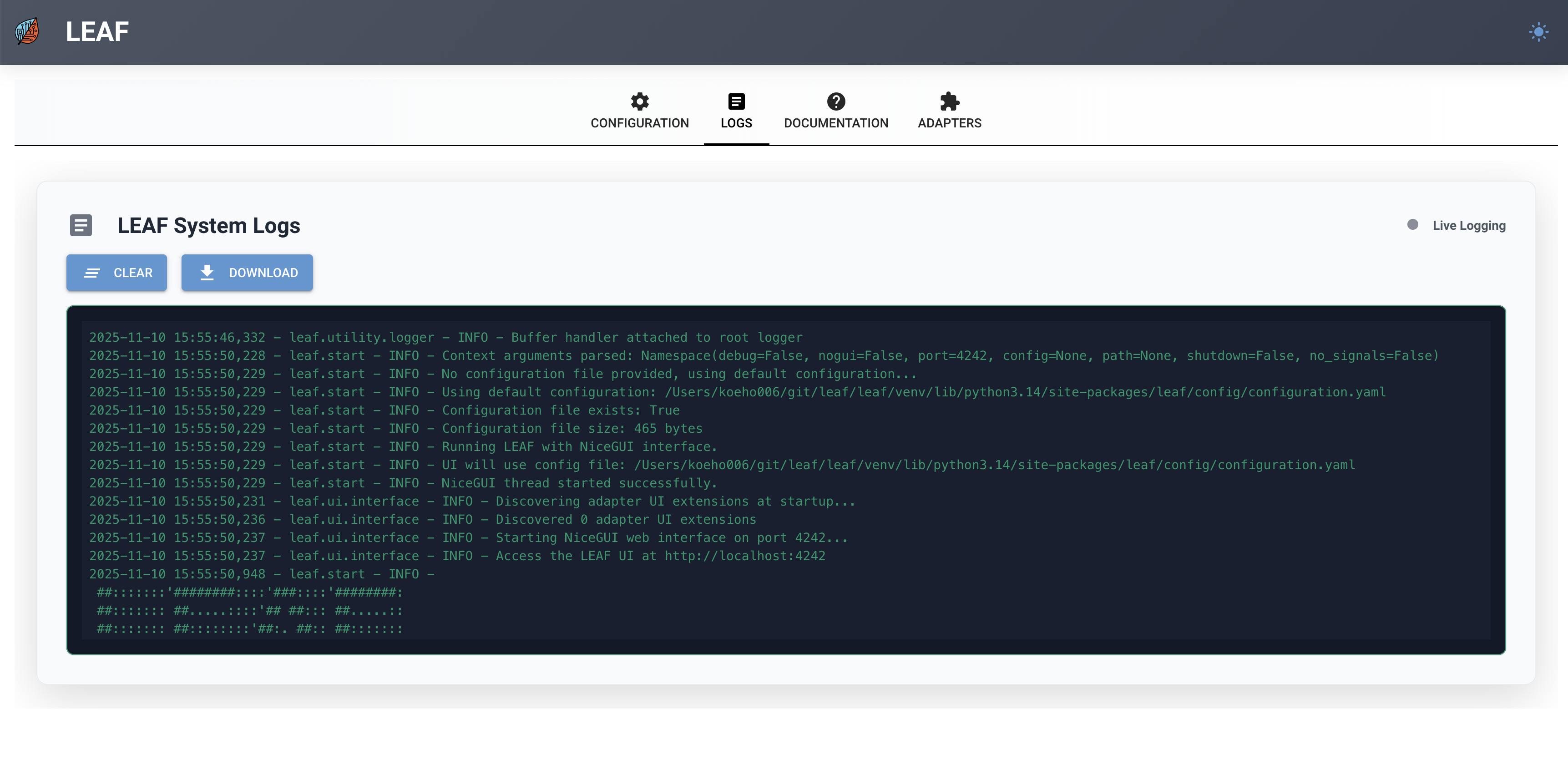Click the download arrow icon on Download button

207,273
